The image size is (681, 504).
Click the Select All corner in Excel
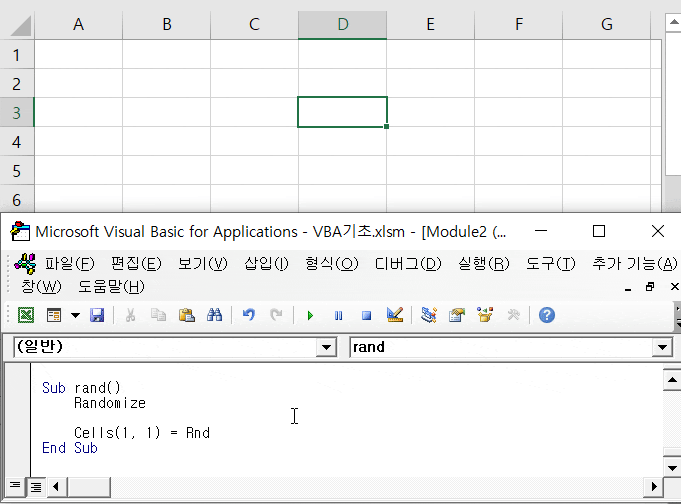pos(20,26)
